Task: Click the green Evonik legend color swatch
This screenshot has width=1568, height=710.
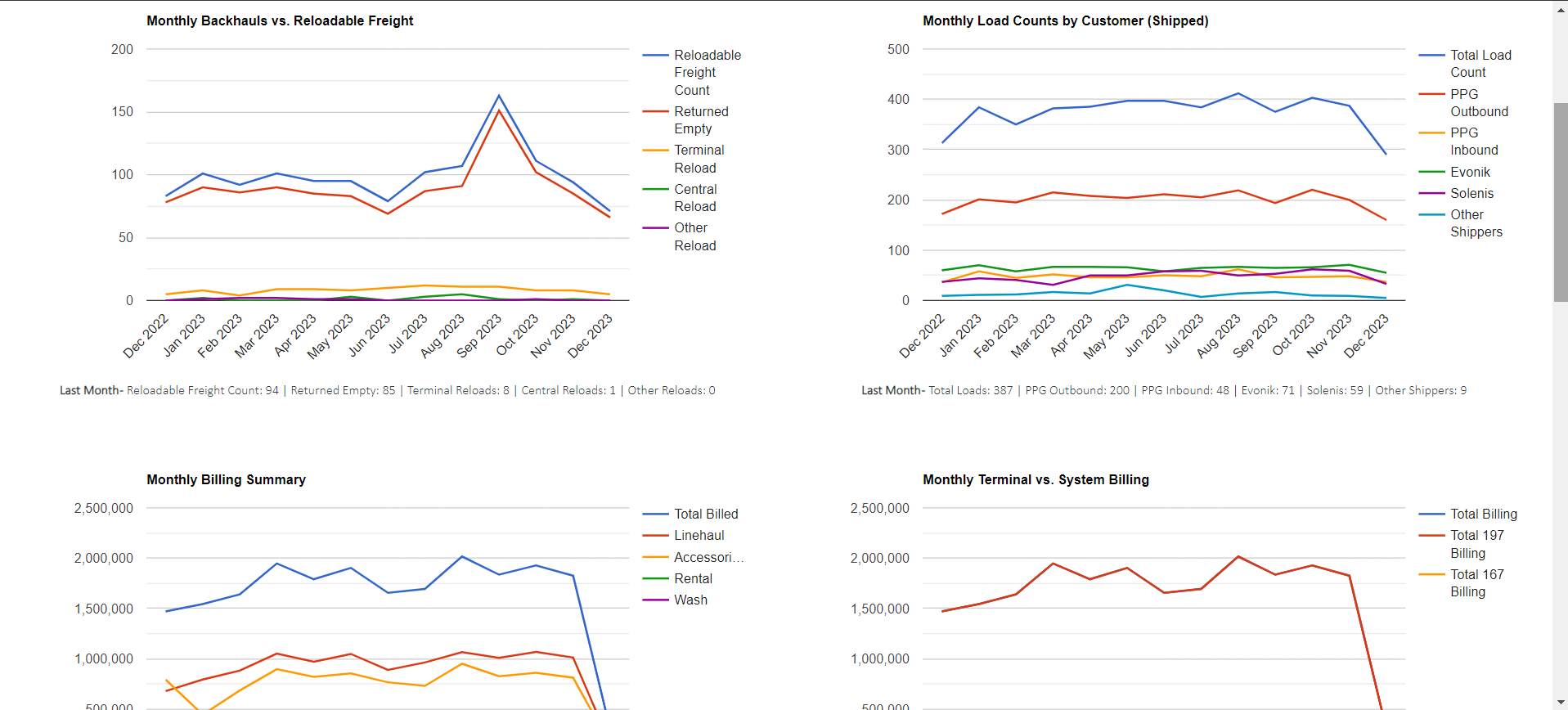Action: pos(1432,172)
